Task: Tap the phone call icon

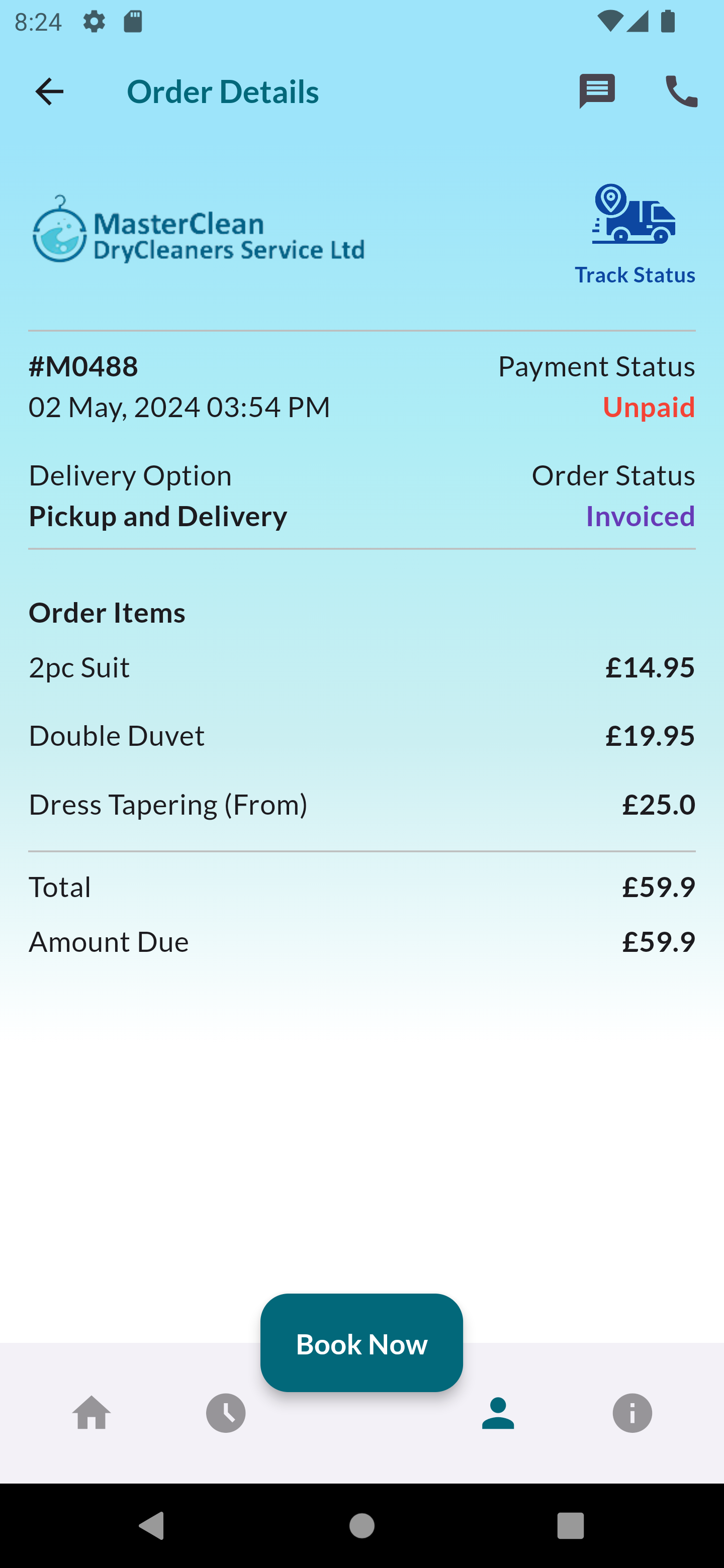Action: (681, 92)
